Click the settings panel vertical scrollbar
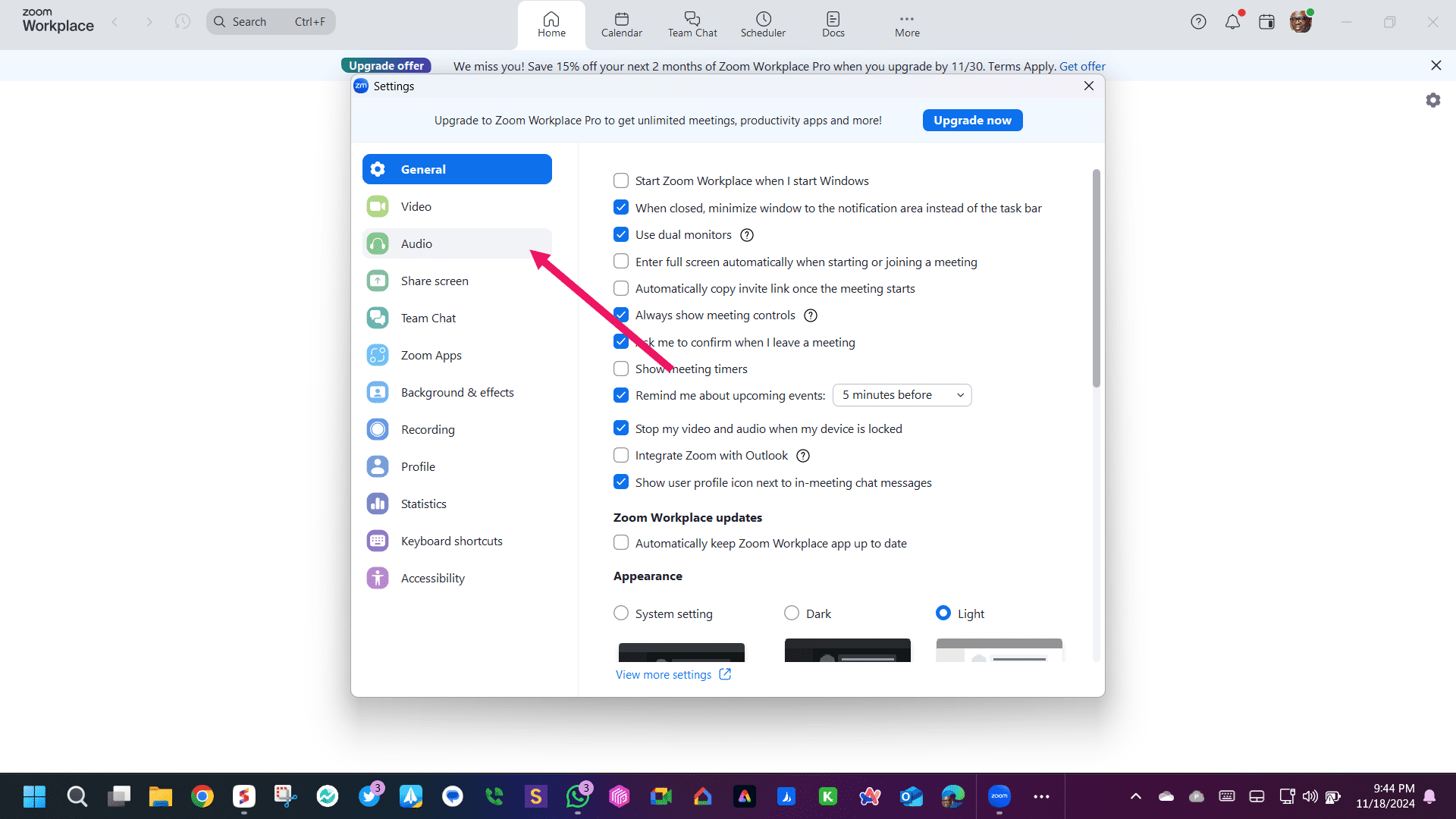The image size is (1456, 819). [1097, 278]
